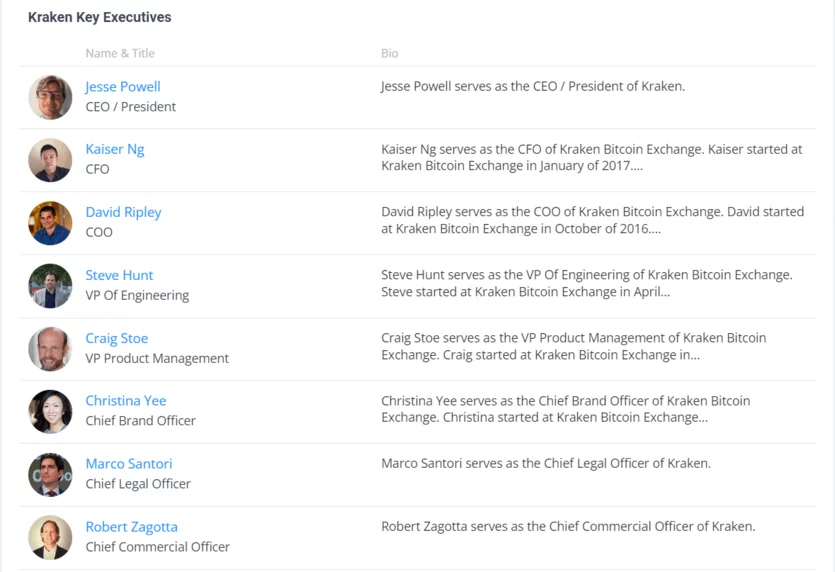Click the profile picture for Robert Zagotta
Screen dimensions: 835x572
[50, 537]
